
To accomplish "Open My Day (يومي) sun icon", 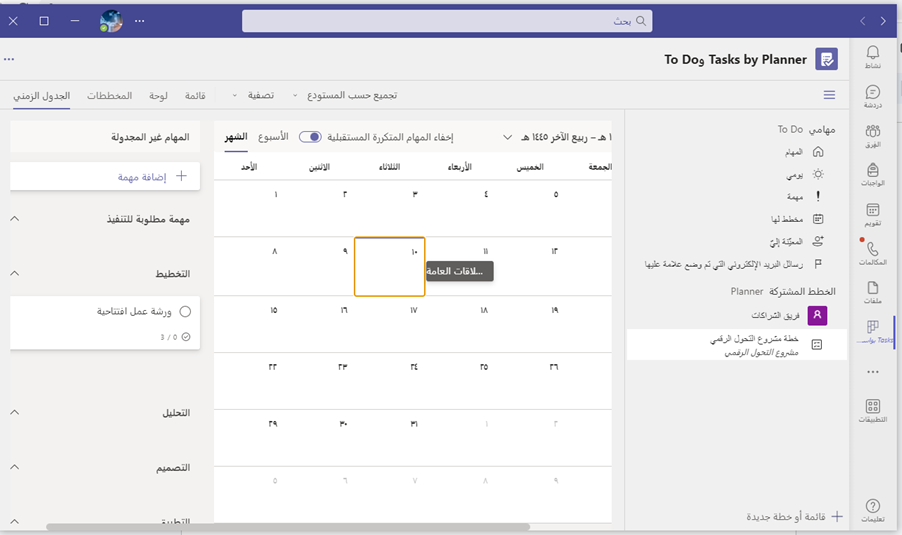I will pyautogui.click(x=818, y=174).
